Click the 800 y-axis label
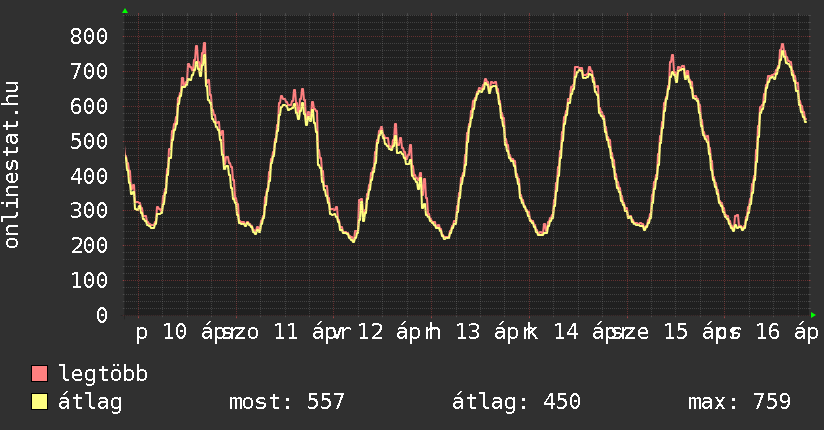The image size is (824, 430). pos(89,36)
